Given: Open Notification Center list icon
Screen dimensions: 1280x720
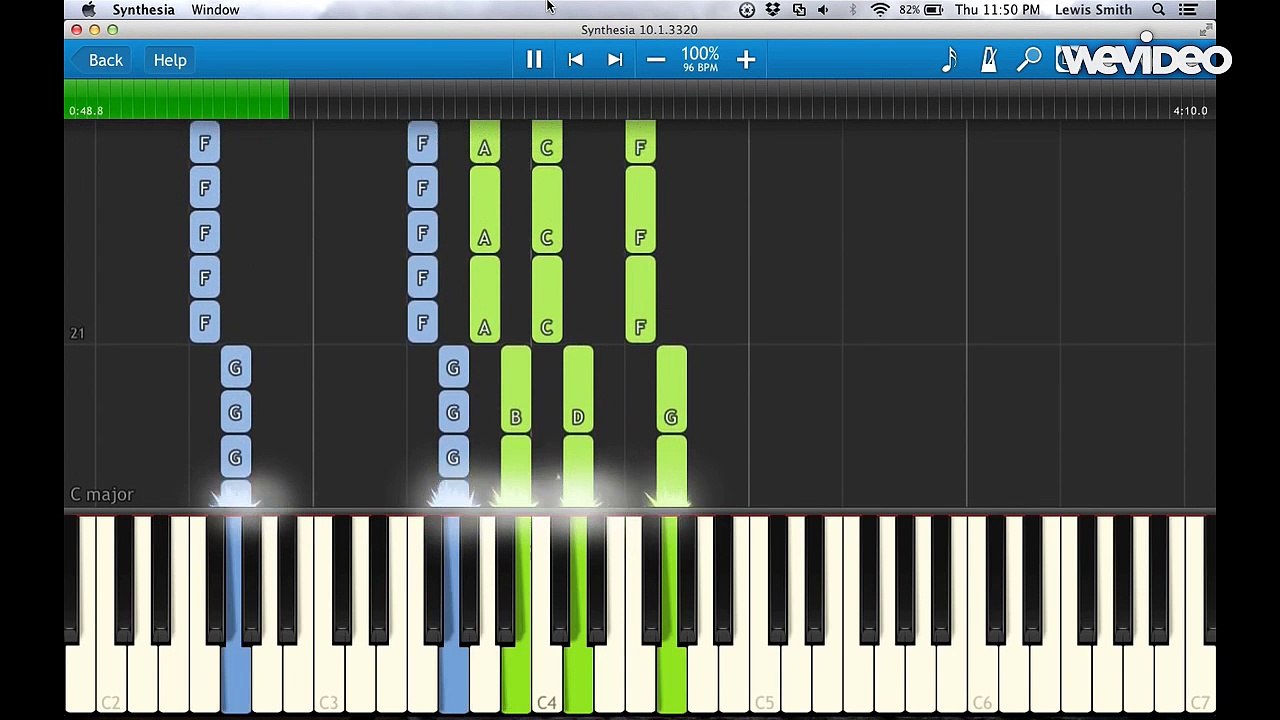Looking at the screenshot, I should pyautogui.click(x=1188, y=10).
